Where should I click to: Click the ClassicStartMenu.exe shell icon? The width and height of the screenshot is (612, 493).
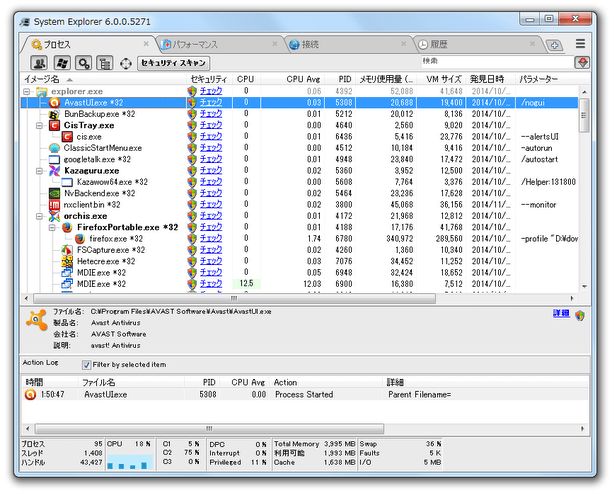(x=55, y=148)
